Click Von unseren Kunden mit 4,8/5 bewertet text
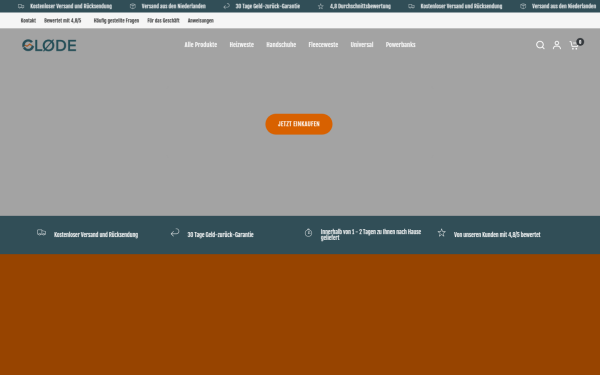Screen dimensions: 600x375 coord(497,235)
